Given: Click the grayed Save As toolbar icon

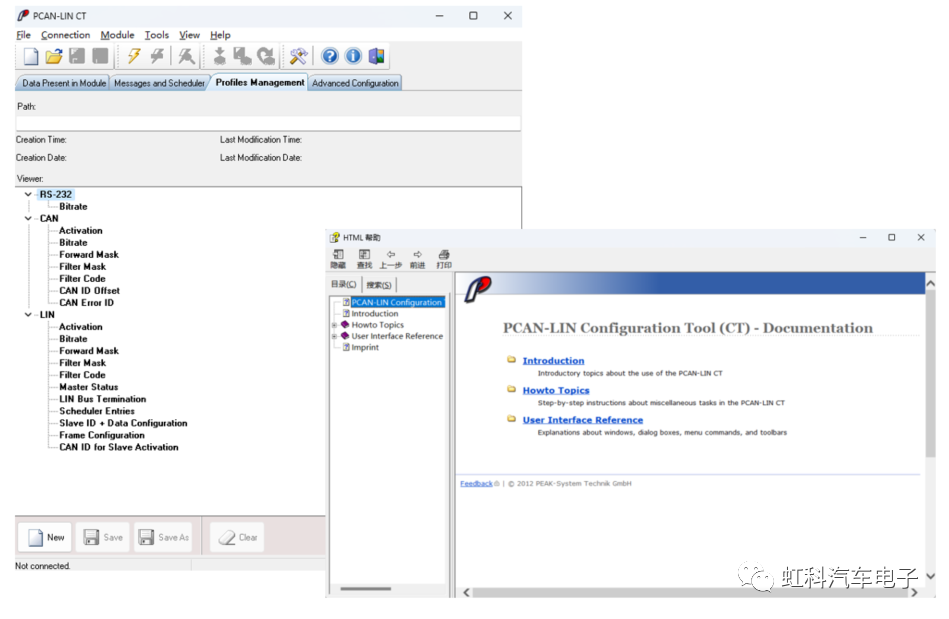Looking at the screenshot, I should point(100,56).
